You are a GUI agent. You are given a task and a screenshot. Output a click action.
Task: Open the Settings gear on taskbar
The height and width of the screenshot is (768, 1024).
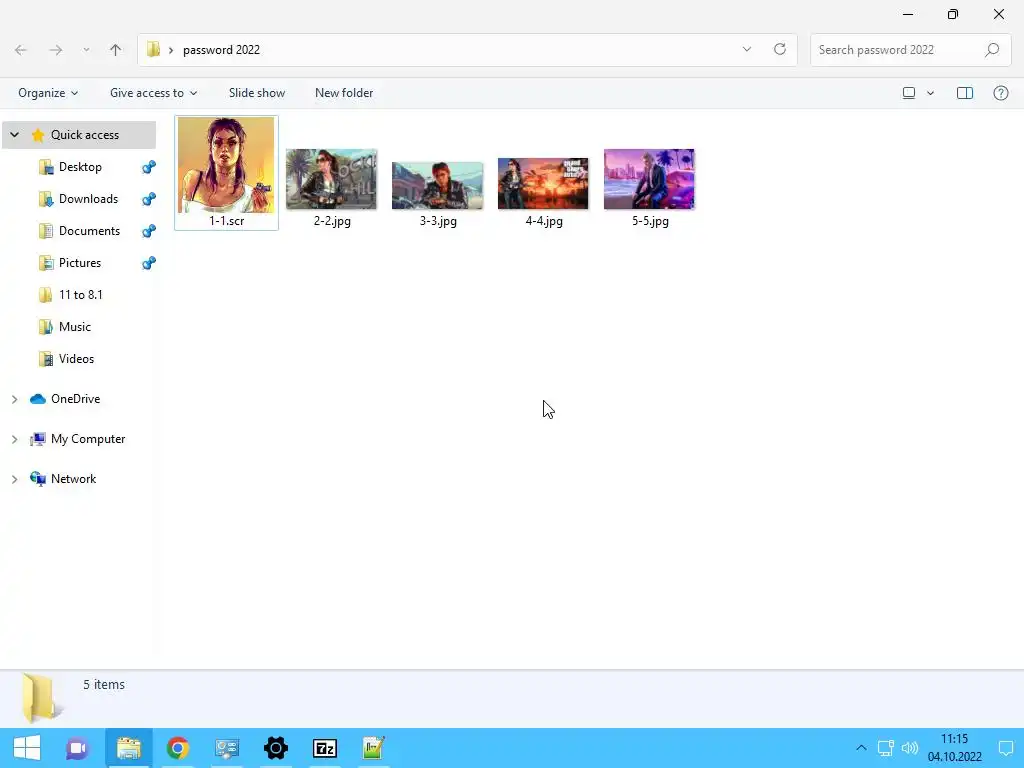coord(276,748)
